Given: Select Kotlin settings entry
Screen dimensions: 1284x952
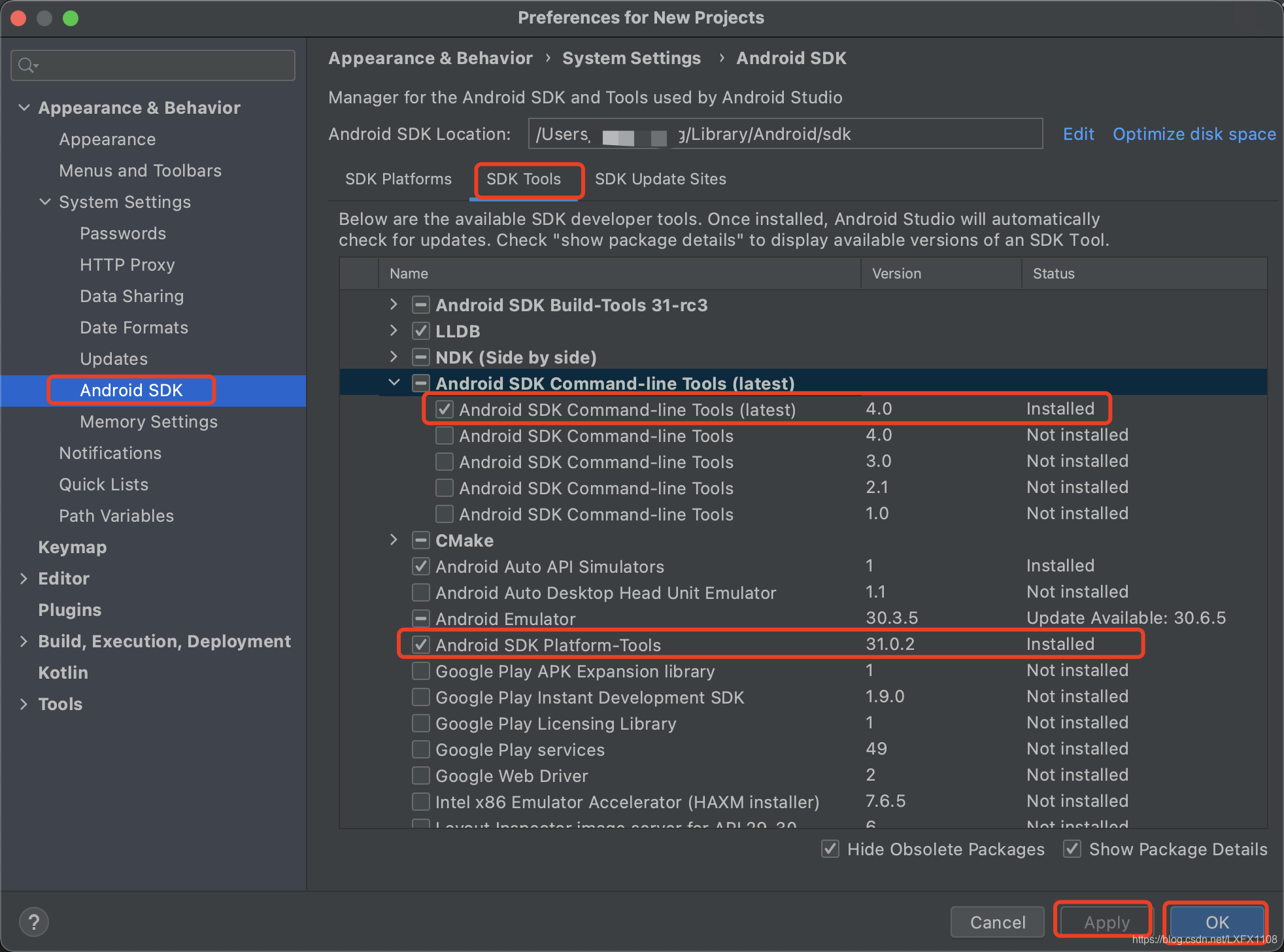Looking at the screenshot, I should pos(63,673).
